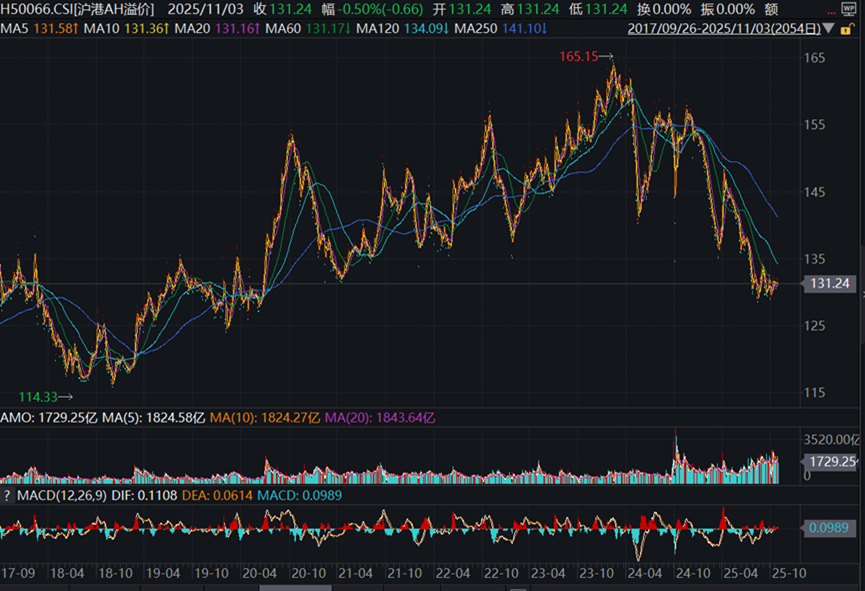Click the 幅-0.50%(-0.66) change value
The height and width of the screenshot is (591, 865).
(373, 9)
